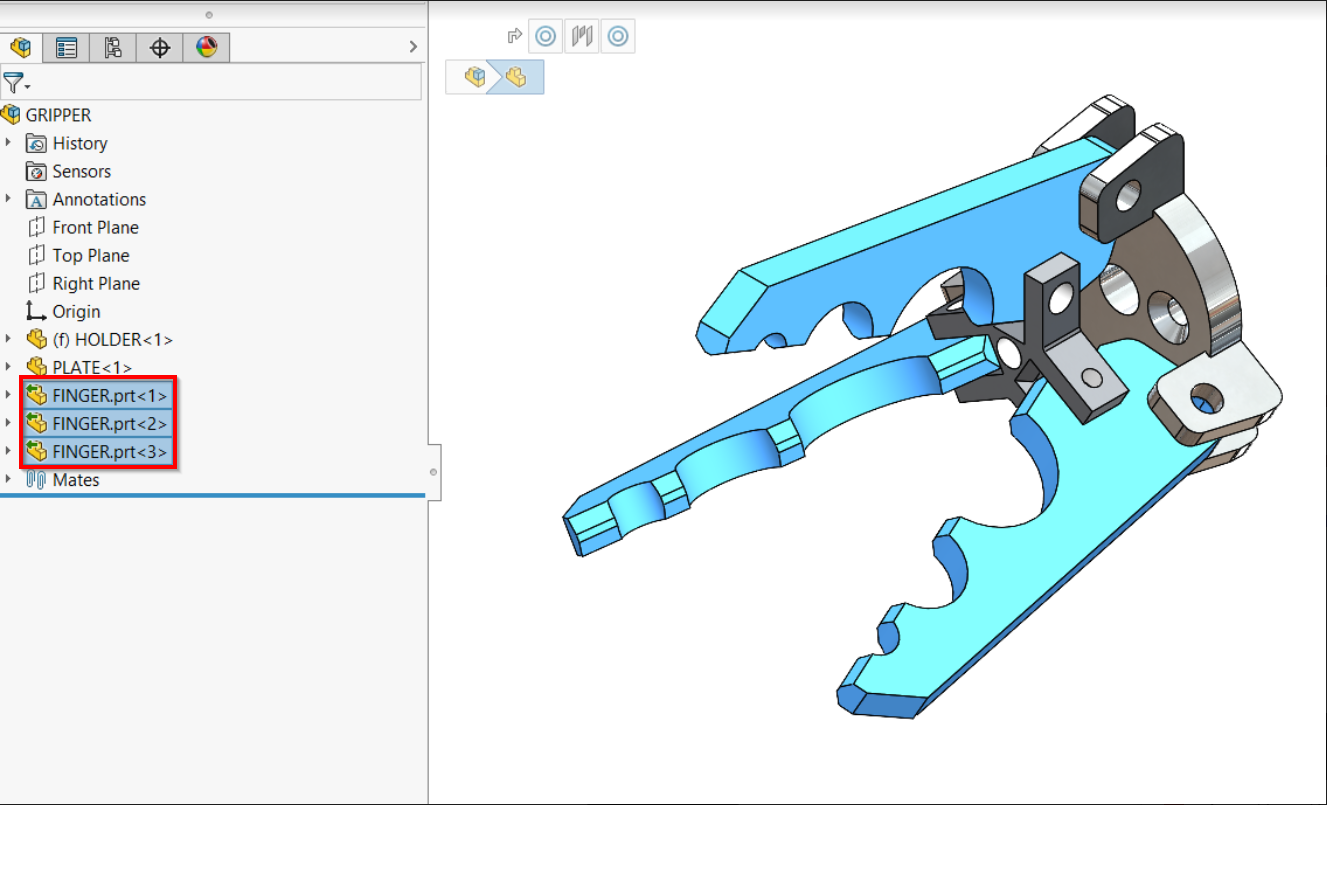
Task: Click the Annotations folder icon
Action: 37,199
